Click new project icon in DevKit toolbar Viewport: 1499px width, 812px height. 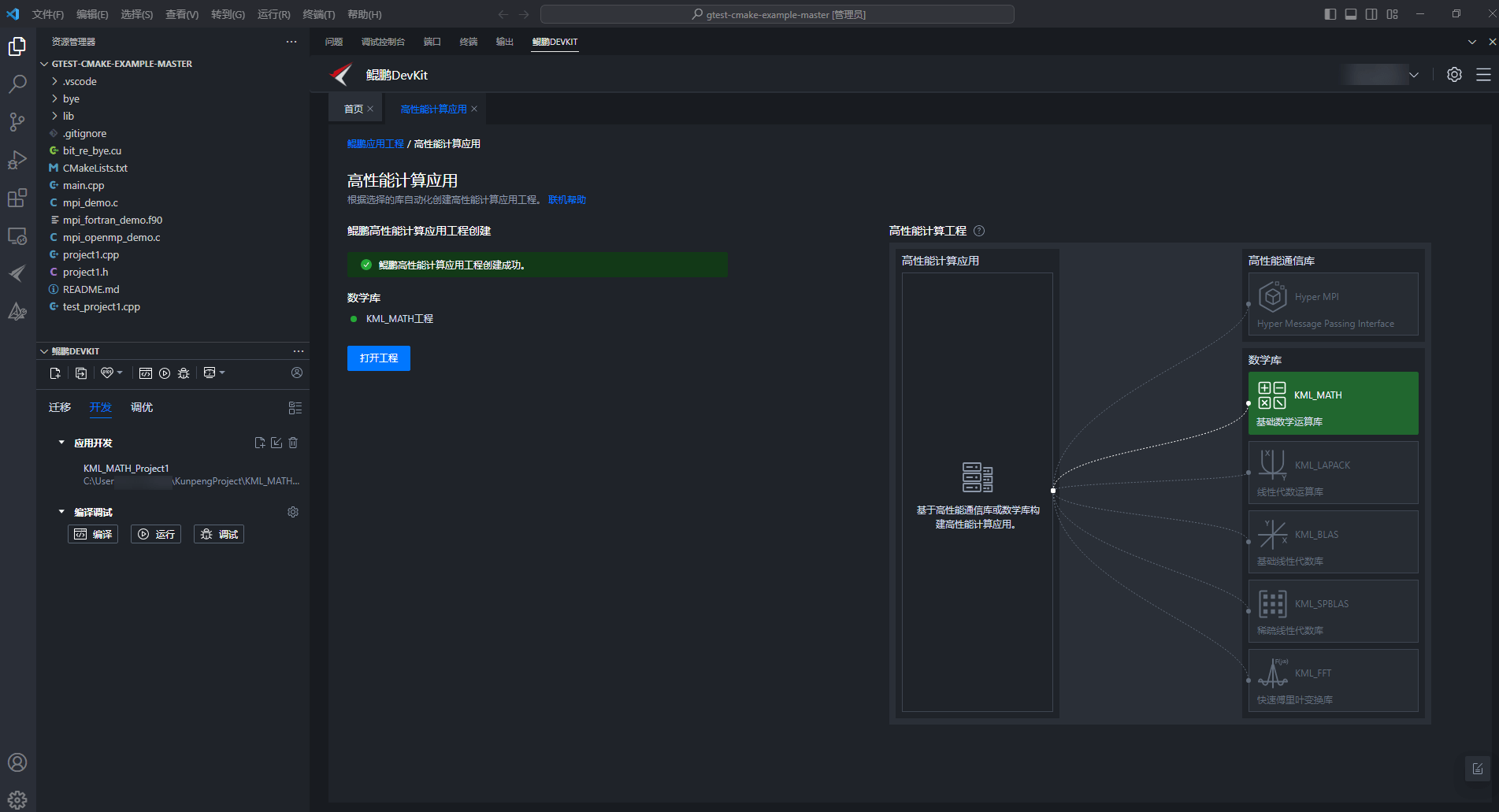(x=55, y=373)
